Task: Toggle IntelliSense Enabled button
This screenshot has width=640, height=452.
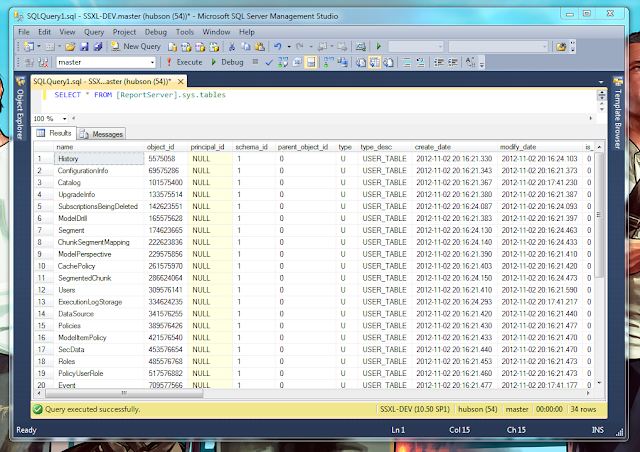Action: click(x=311, y=62)
